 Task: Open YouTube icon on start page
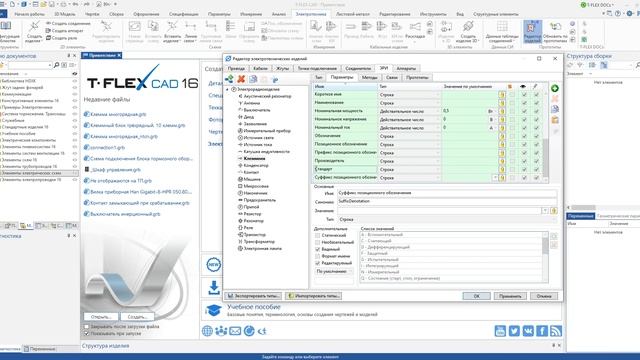(x=500, y=331)
